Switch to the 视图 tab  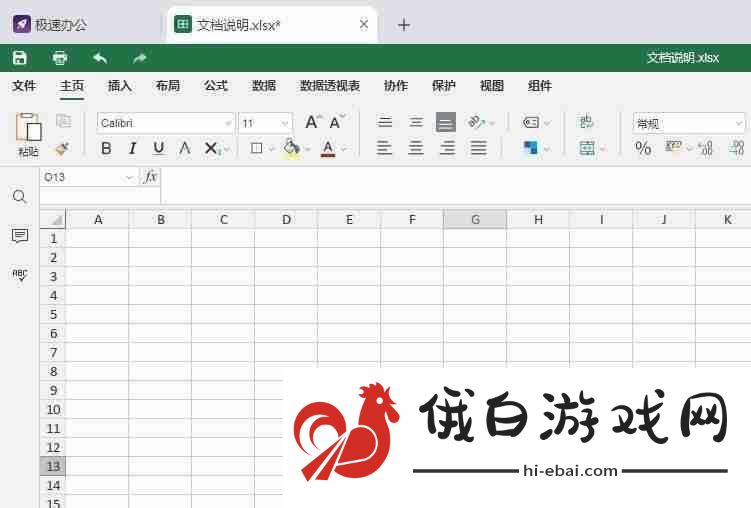pyautogui.click(x=492, y=86)
